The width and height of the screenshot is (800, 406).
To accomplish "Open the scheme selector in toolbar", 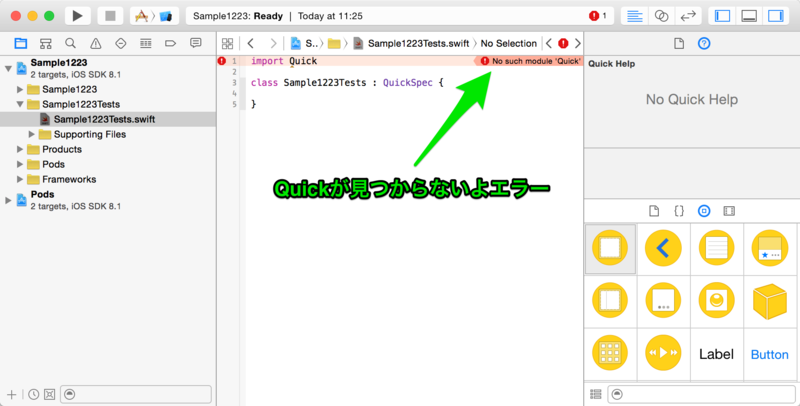I will click(154, 16).
